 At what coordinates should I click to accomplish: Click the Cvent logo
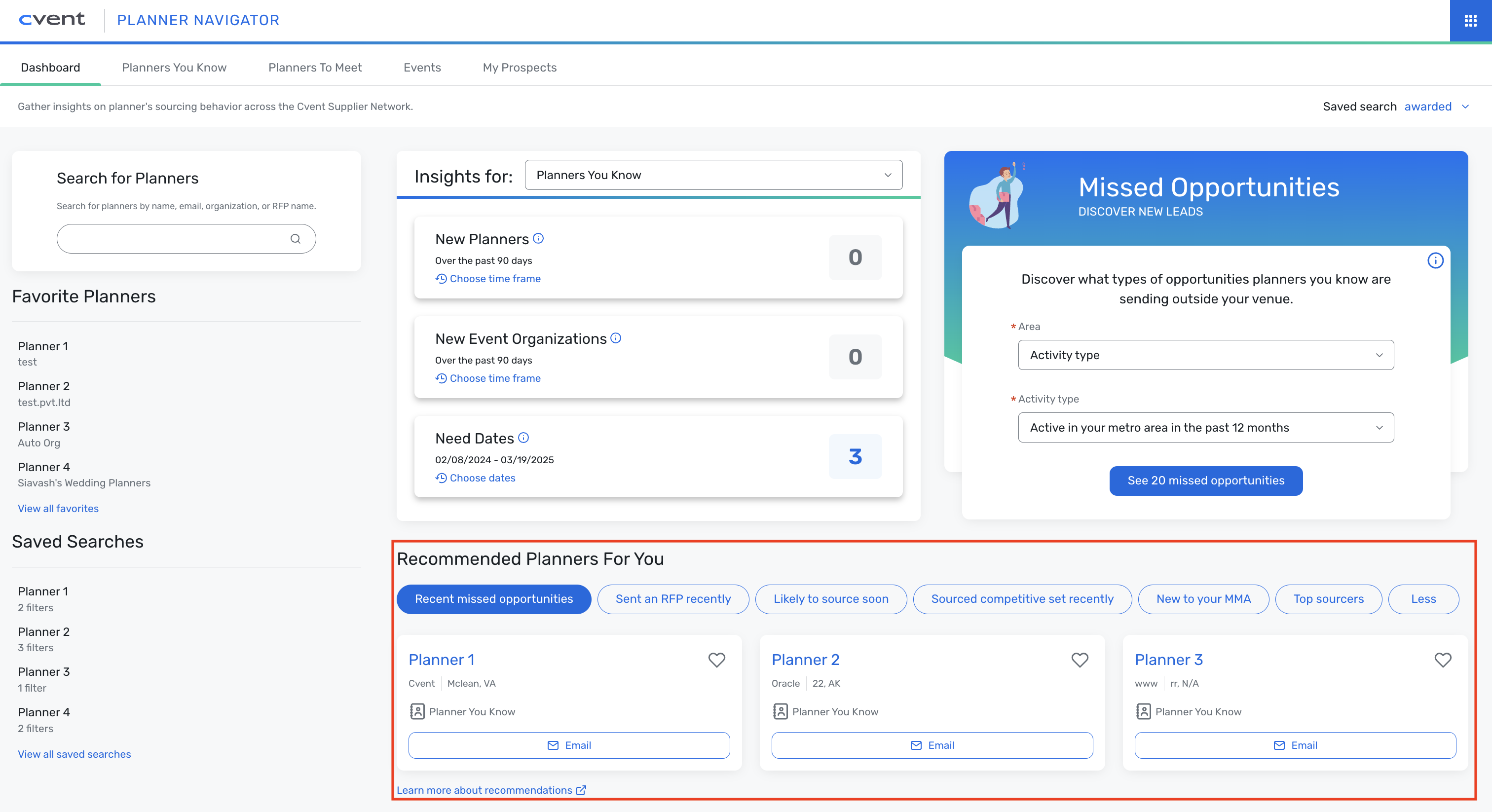click(52, 20)
